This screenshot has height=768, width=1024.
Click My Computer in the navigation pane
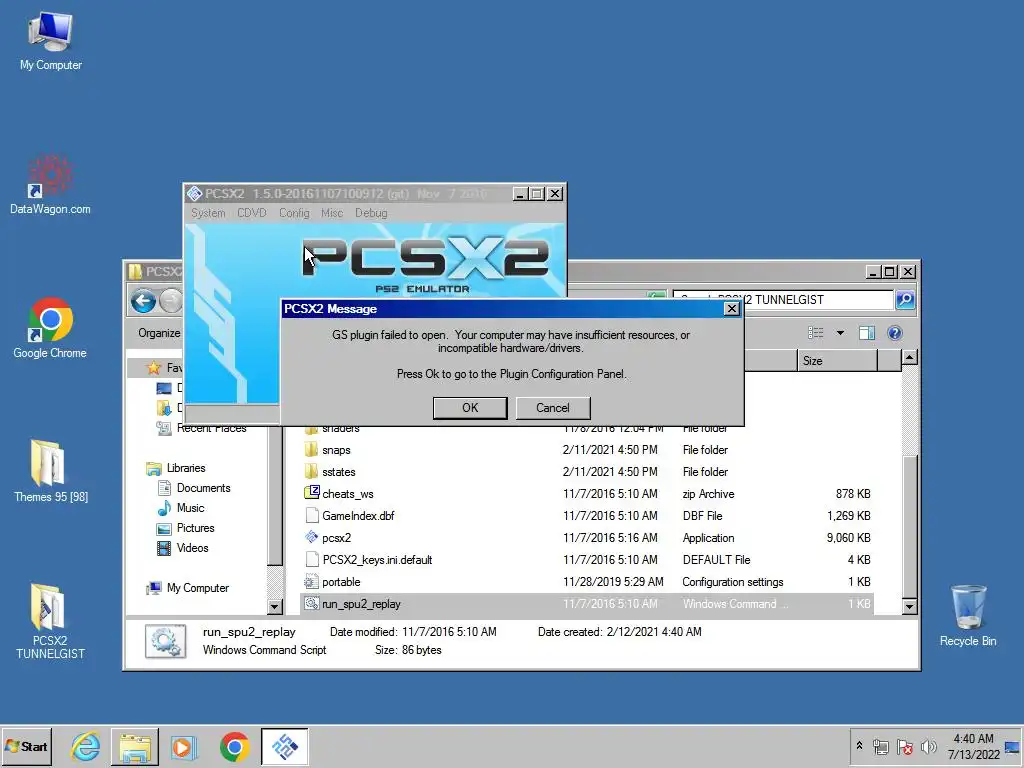click(x=197, y=588)
